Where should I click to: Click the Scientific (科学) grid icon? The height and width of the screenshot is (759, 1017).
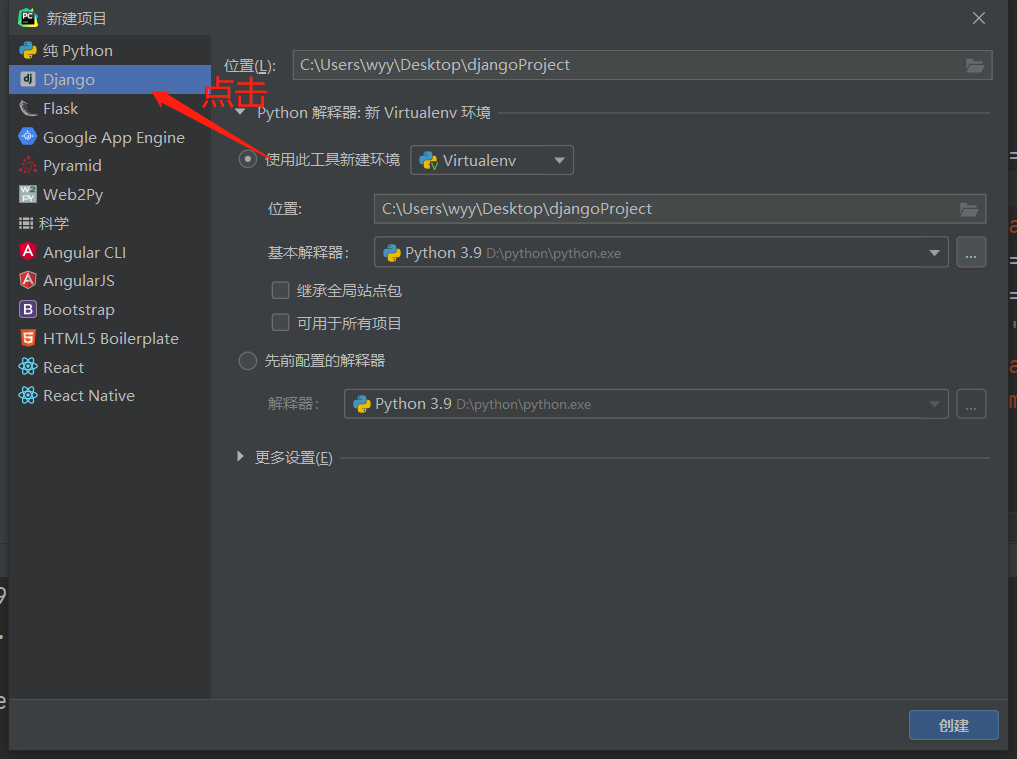coord(26,223)
